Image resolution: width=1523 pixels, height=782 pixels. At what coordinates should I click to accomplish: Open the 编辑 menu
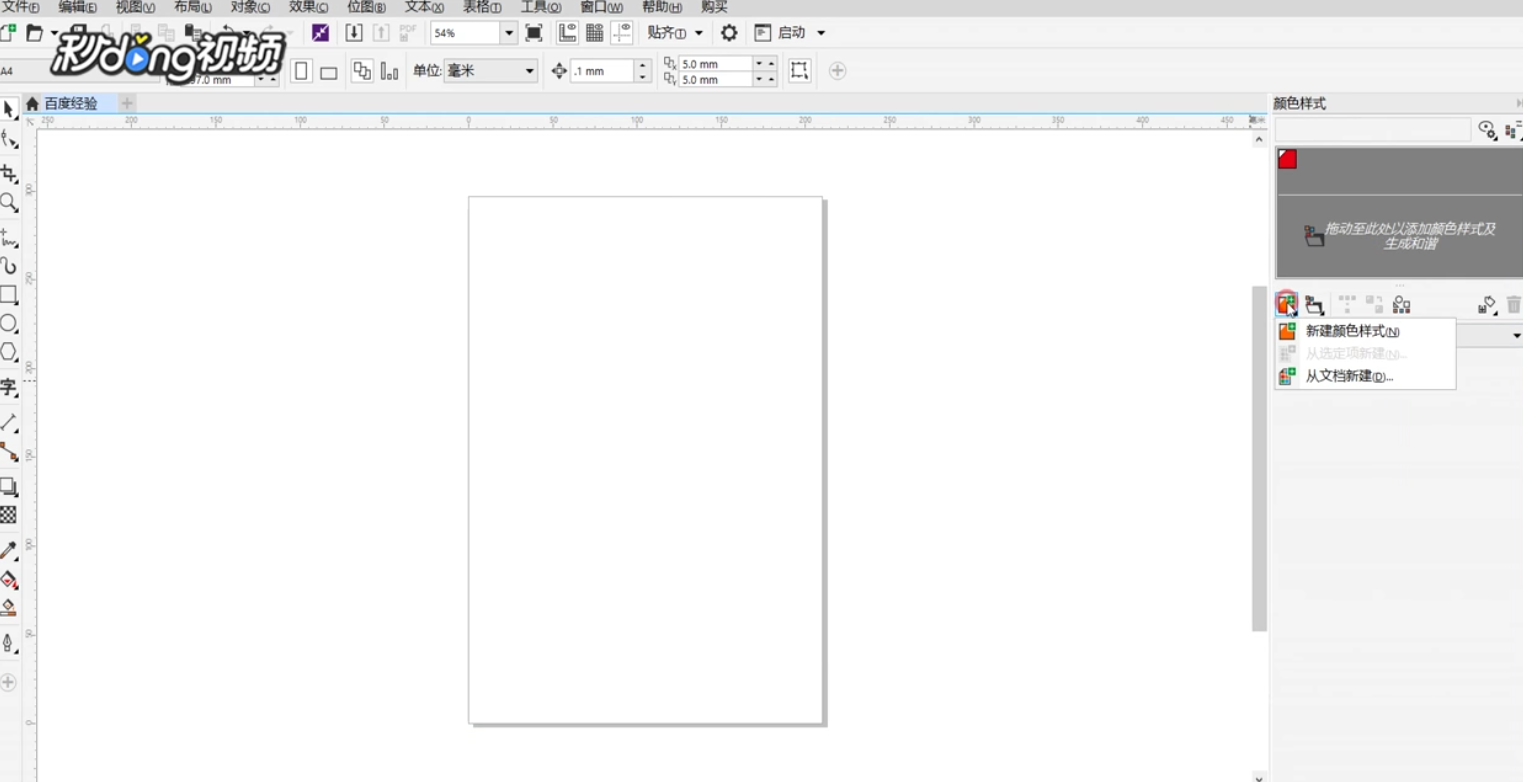point(77,7)
